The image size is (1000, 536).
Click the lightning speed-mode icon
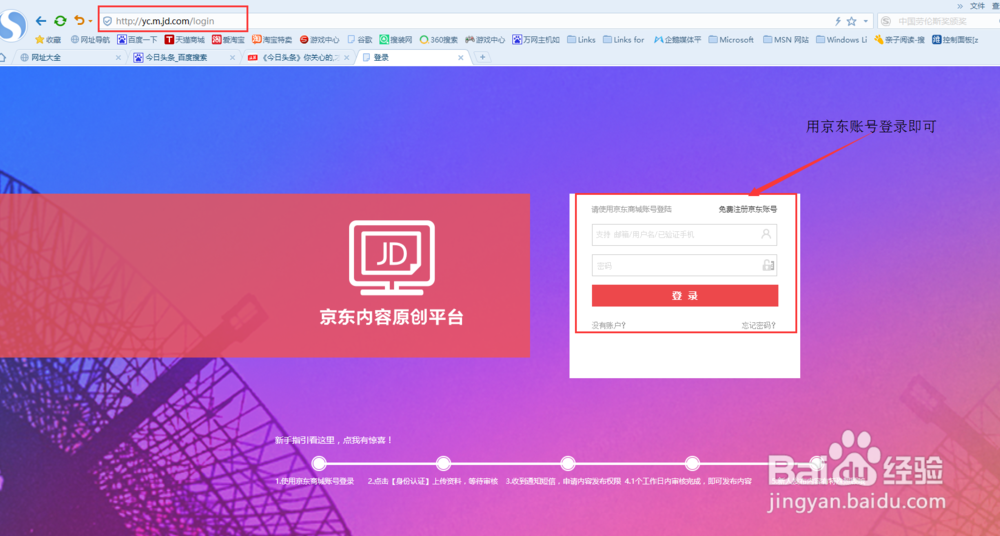pyautogui.click(x=838, y=21)
